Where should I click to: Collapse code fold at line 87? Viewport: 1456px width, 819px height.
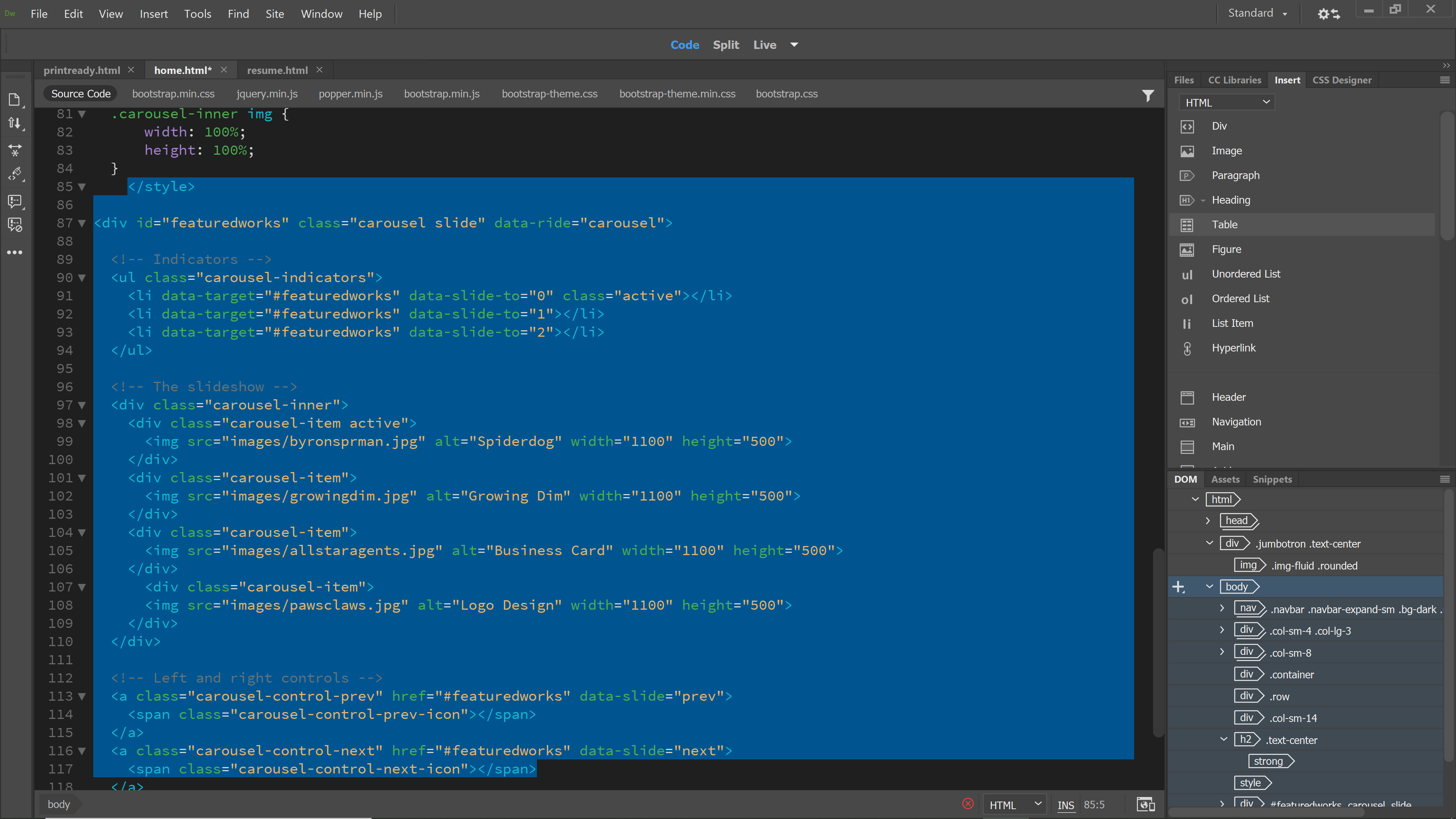pos(82,223)
